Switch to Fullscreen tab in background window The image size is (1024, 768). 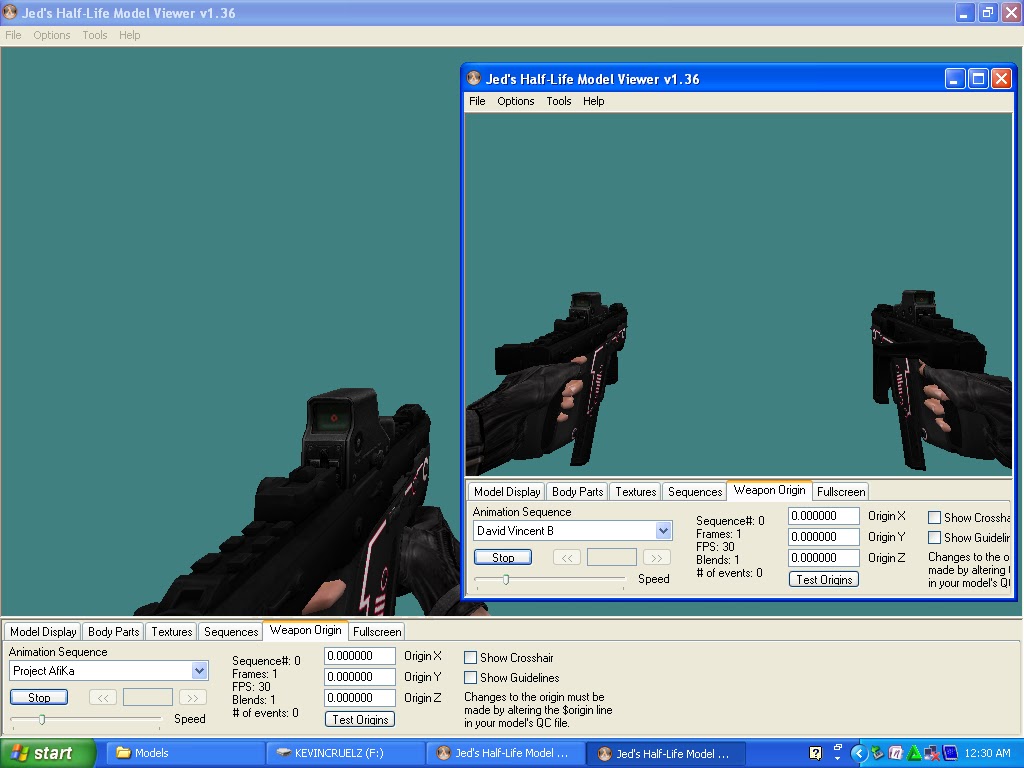click(377, 632)
